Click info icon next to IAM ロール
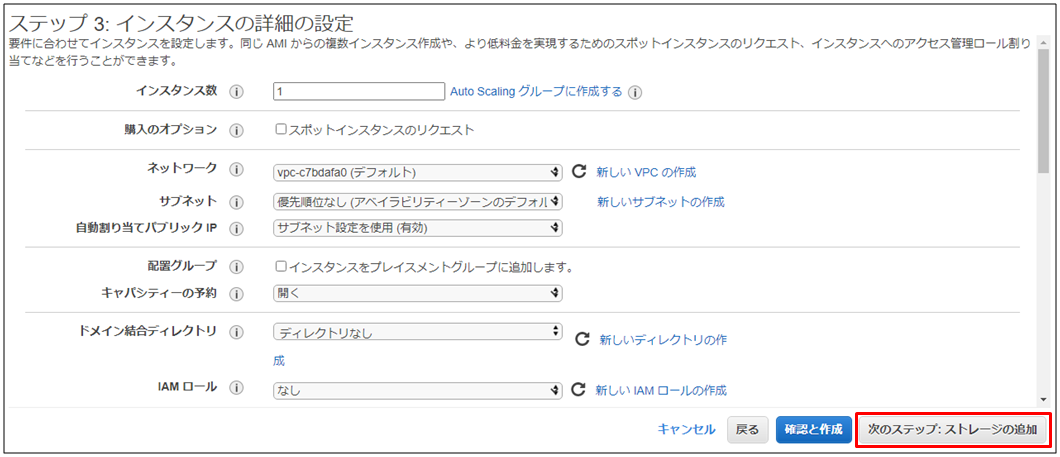1060x457 pixels. point(236,388)
